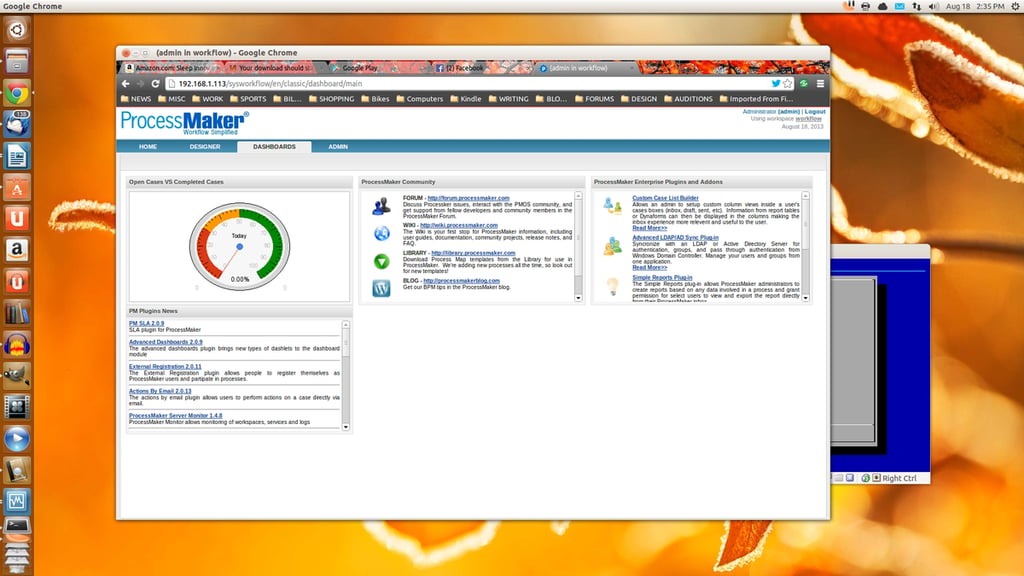1024x576 pixels.
Task: Open Thunderbird mail from the dock
Action: [17, 124]
